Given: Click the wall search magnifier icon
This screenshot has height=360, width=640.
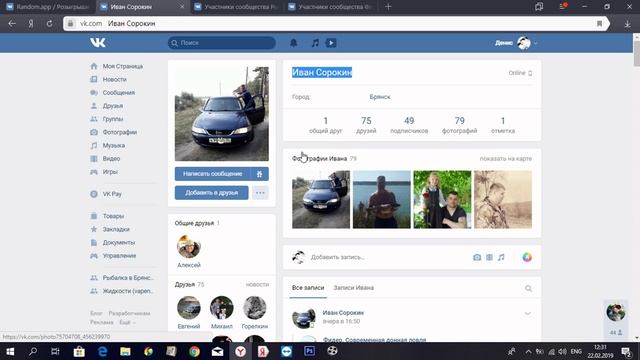Looking at the screenshot, I should point(528,289).
